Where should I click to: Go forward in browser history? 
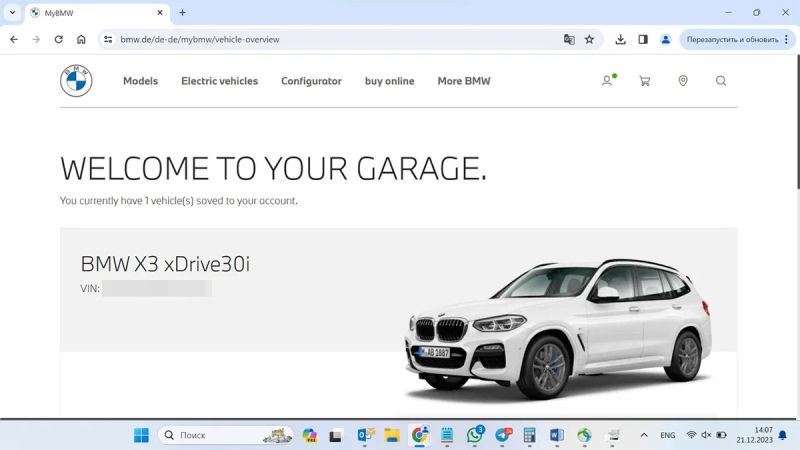click(36, 39)
